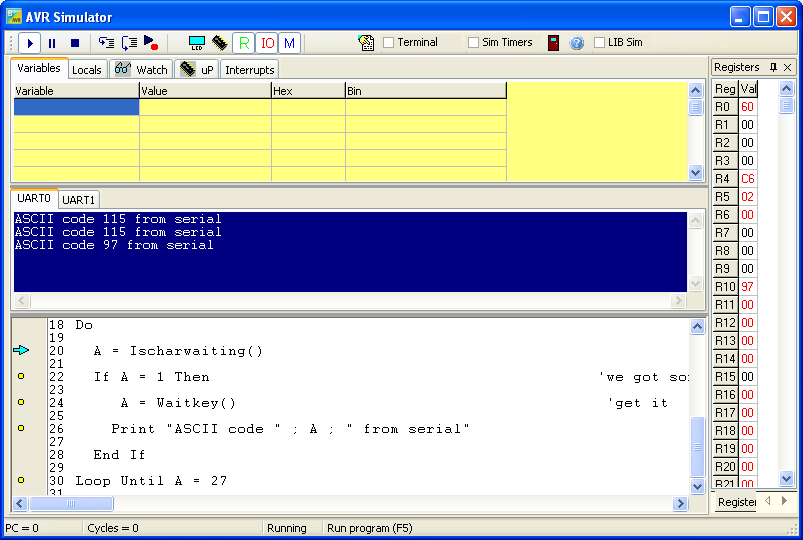
Task: Select the UART1 tab
Action: tap(78, 200)
